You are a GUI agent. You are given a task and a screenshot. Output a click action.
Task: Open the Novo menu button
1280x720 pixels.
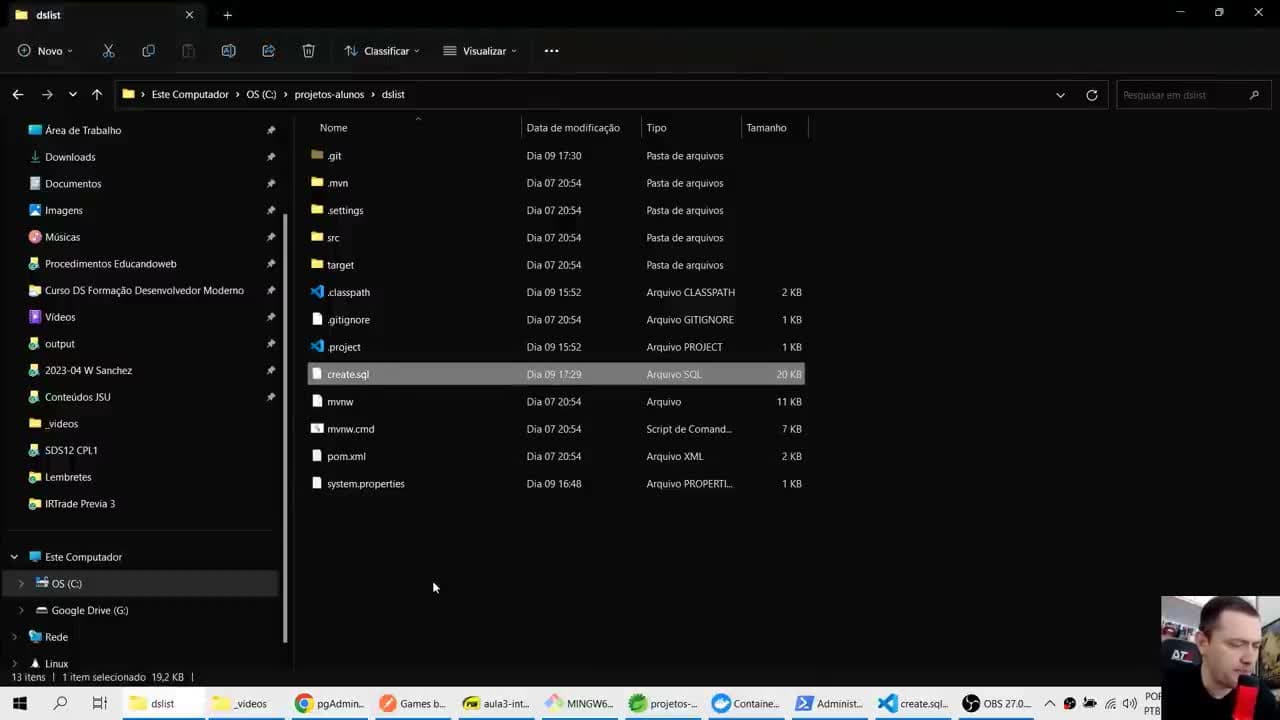click(46, 51)
